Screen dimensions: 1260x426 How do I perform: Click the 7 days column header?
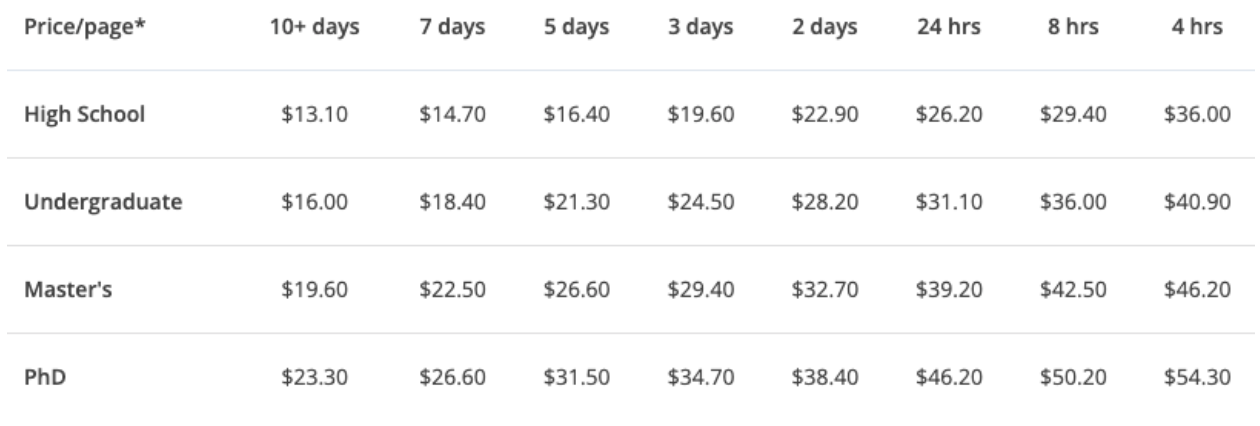(454, 28)
